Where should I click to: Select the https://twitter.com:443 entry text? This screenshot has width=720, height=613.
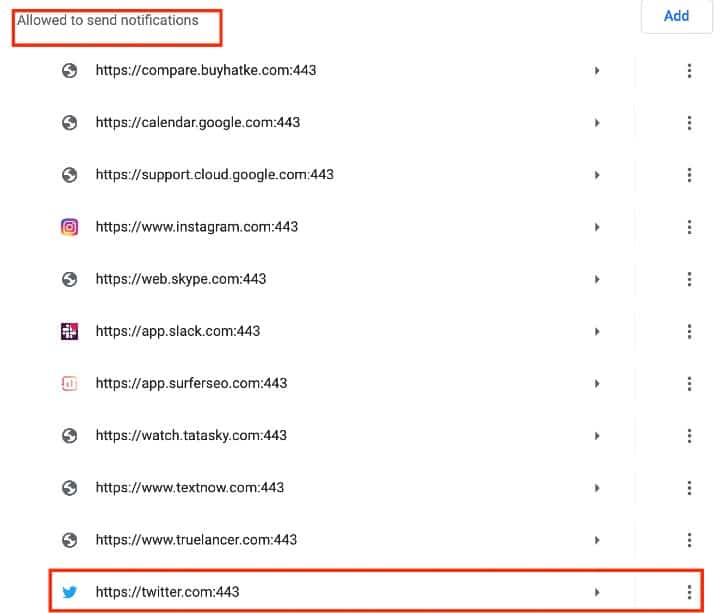[x=167, y=592]
